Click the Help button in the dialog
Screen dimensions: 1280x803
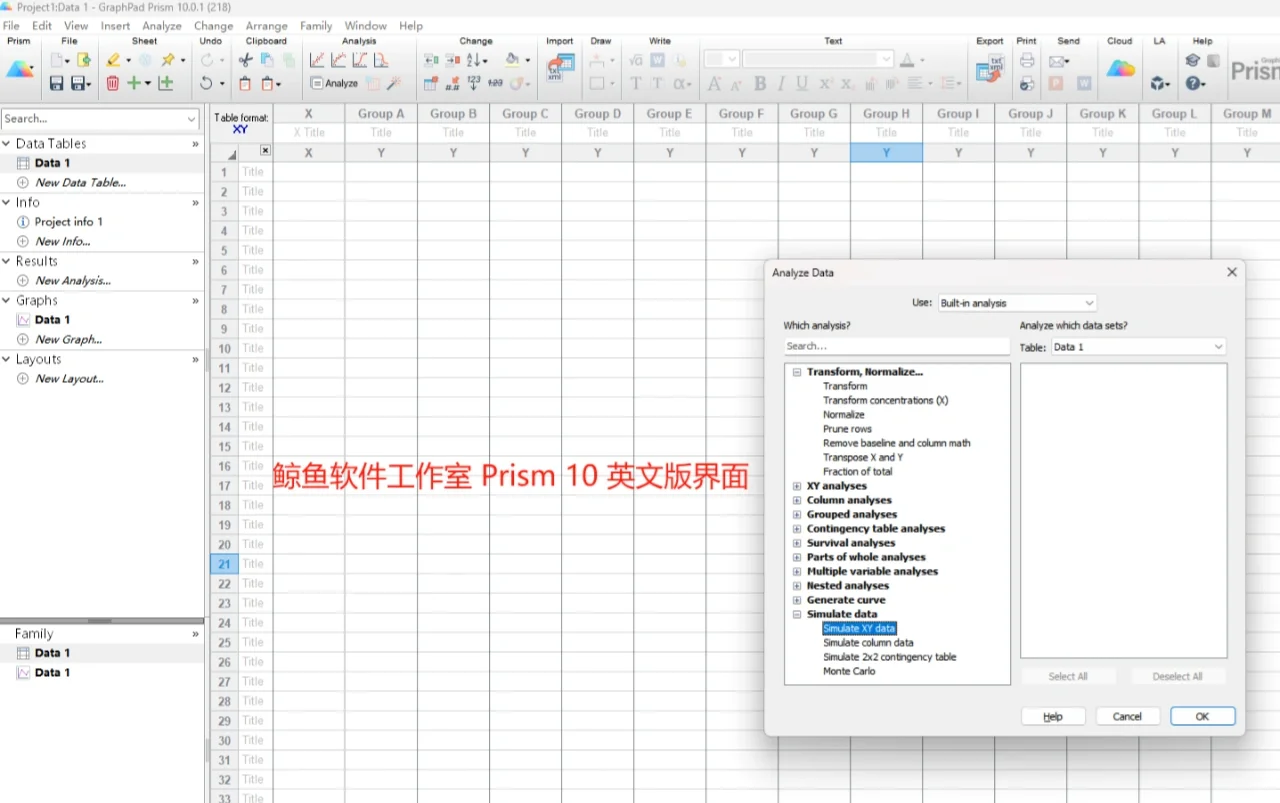pyautogui.click(x=1053, y=716)
